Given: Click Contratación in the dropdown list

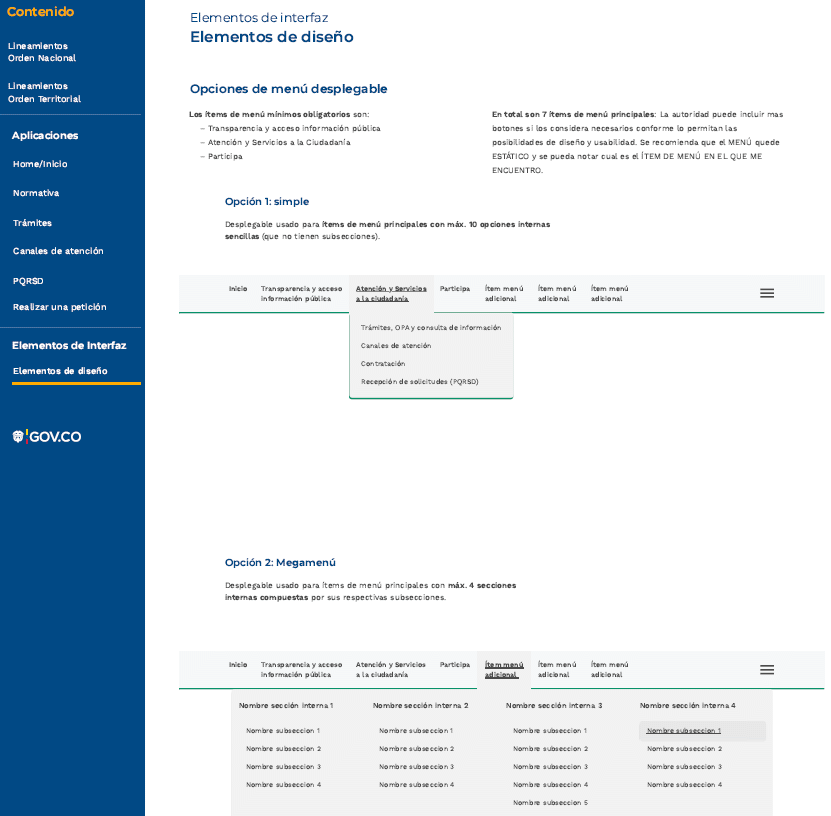Looking at the screenshot, I should (x=383, y=363).
